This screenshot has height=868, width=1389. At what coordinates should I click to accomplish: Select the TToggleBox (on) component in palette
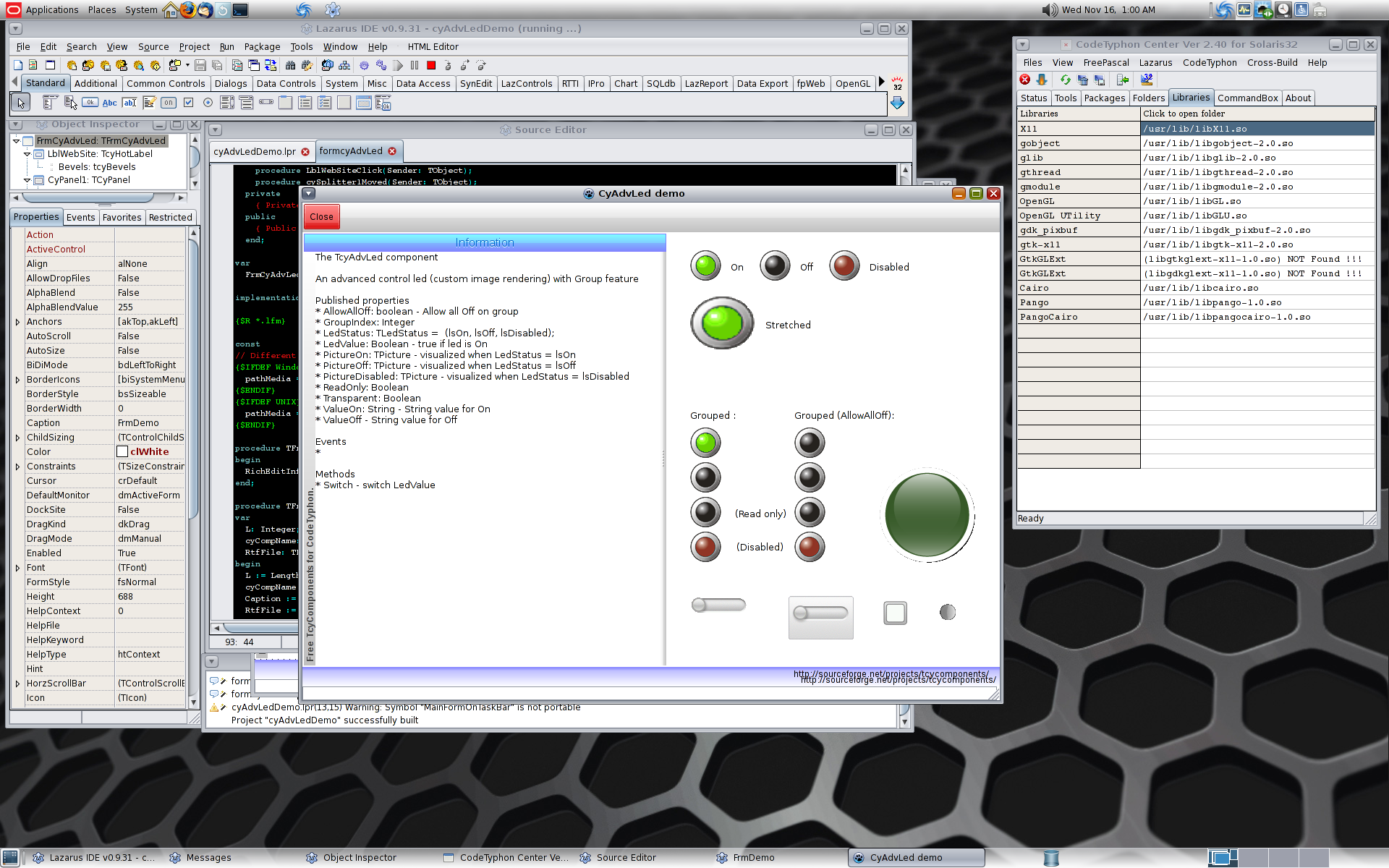(169, 103)
